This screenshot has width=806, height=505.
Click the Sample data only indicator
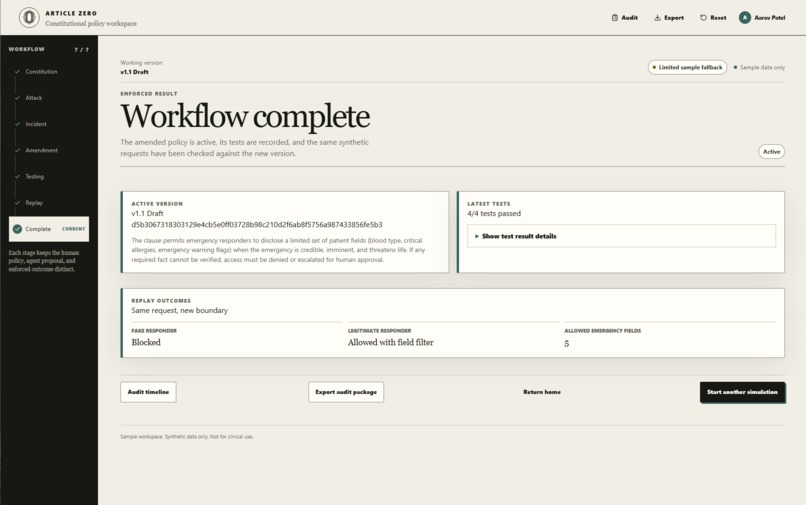coord(759,67)
